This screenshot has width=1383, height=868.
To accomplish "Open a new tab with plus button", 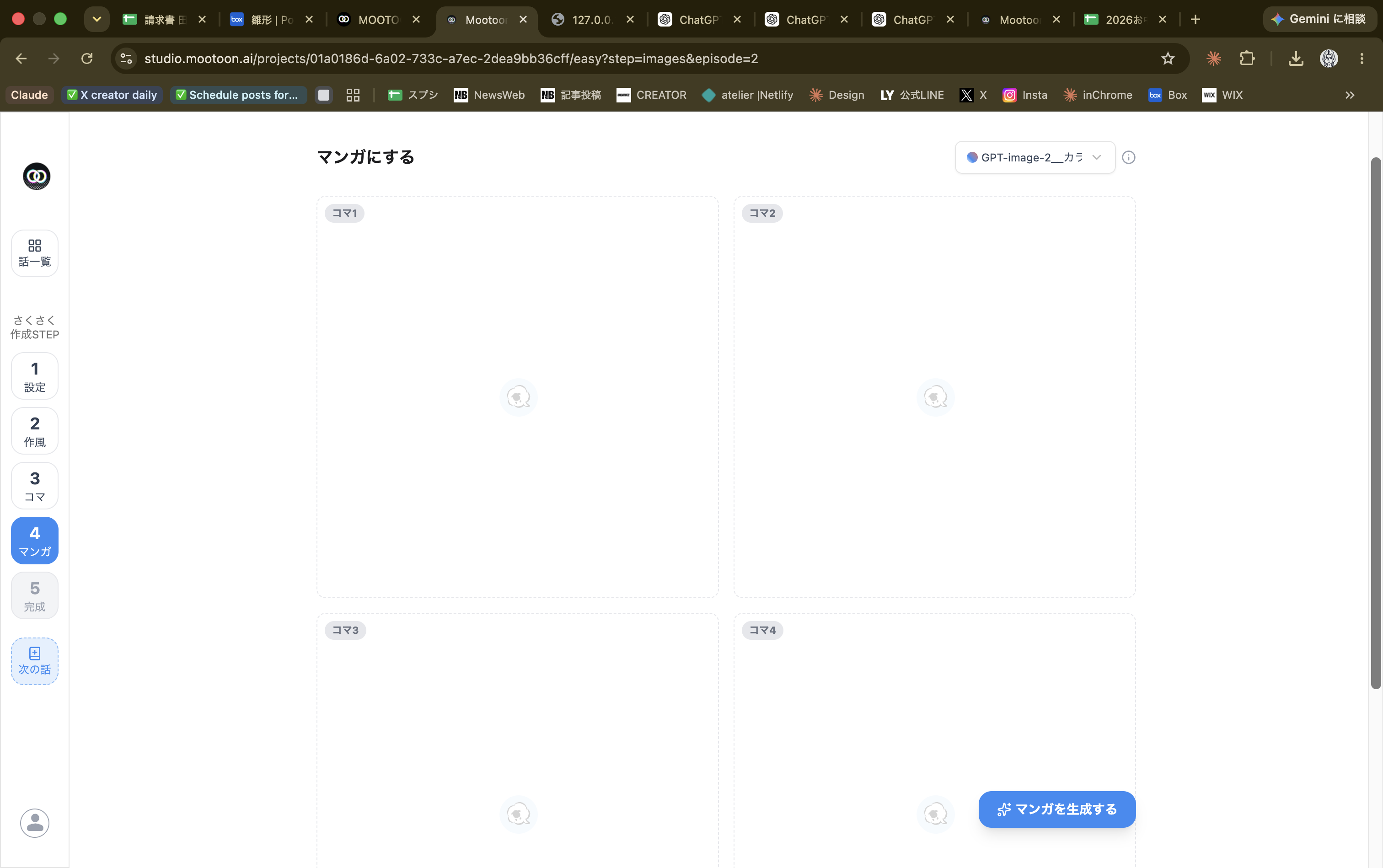I will pyautogui.click(x=1195, y=20).
